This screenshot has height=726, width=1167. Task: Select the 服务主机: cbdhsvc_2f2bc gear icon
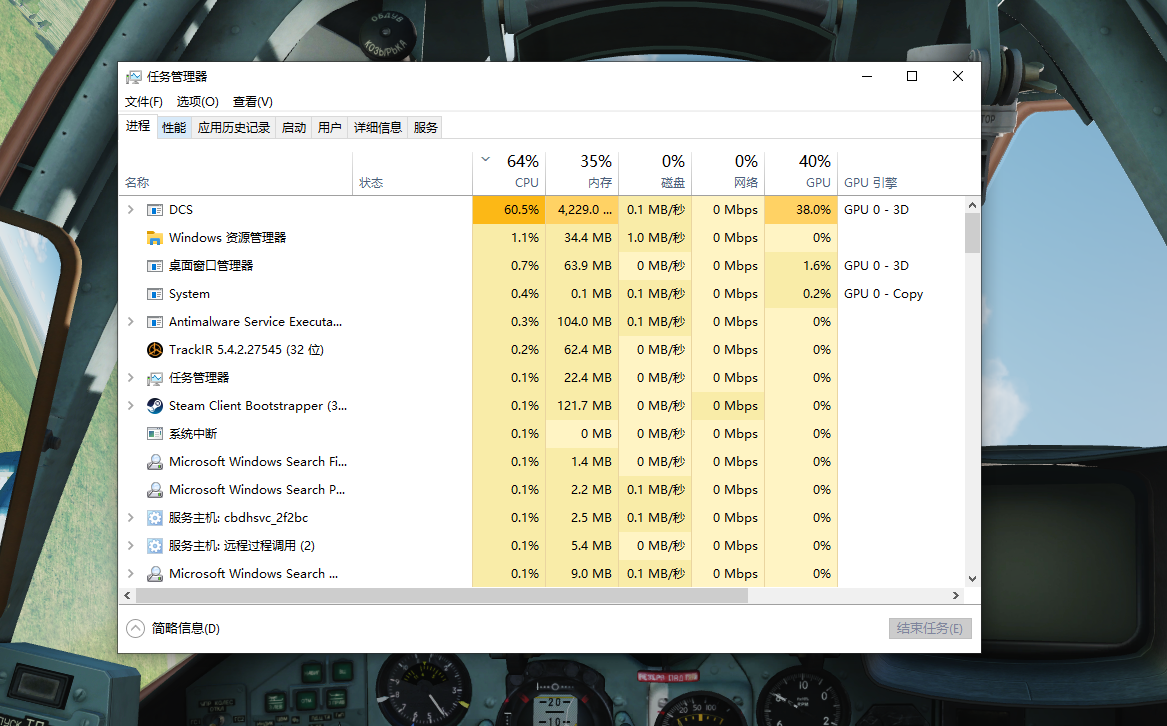coord(155,518)
